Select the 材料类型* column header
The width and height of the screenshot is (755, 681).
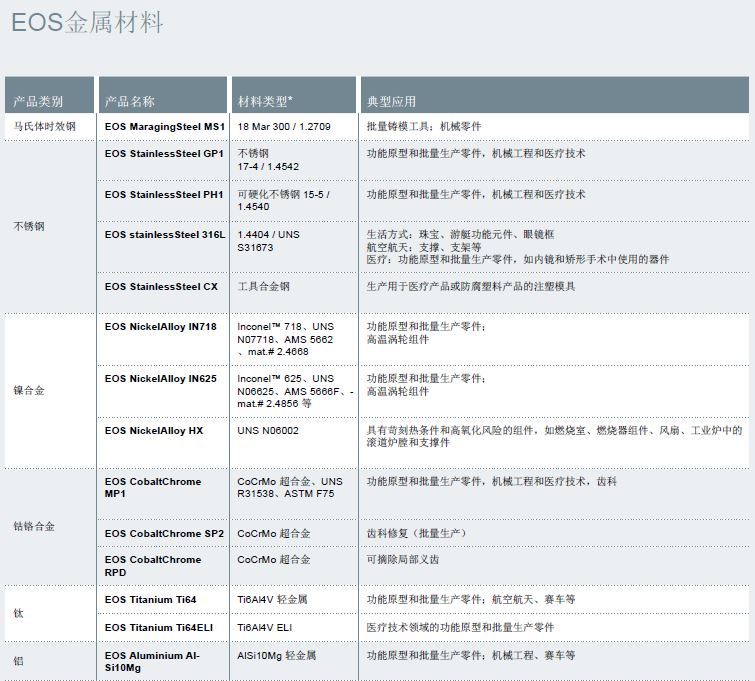point(294,95)
